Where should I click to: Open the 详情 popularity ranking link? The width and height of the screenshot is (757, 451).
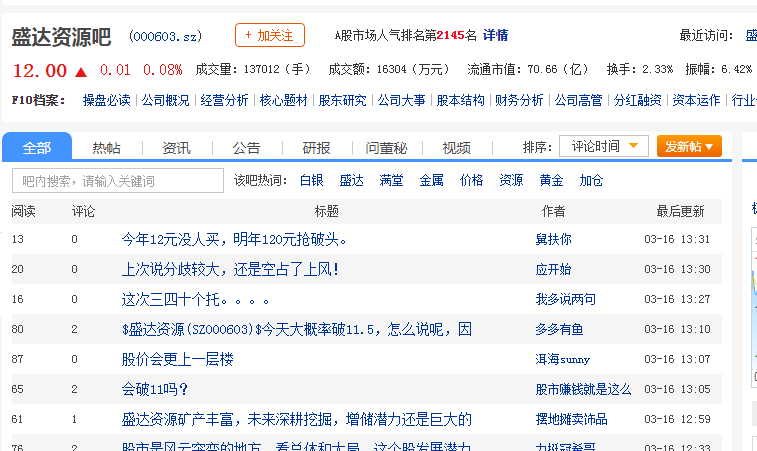pos(495,35)
